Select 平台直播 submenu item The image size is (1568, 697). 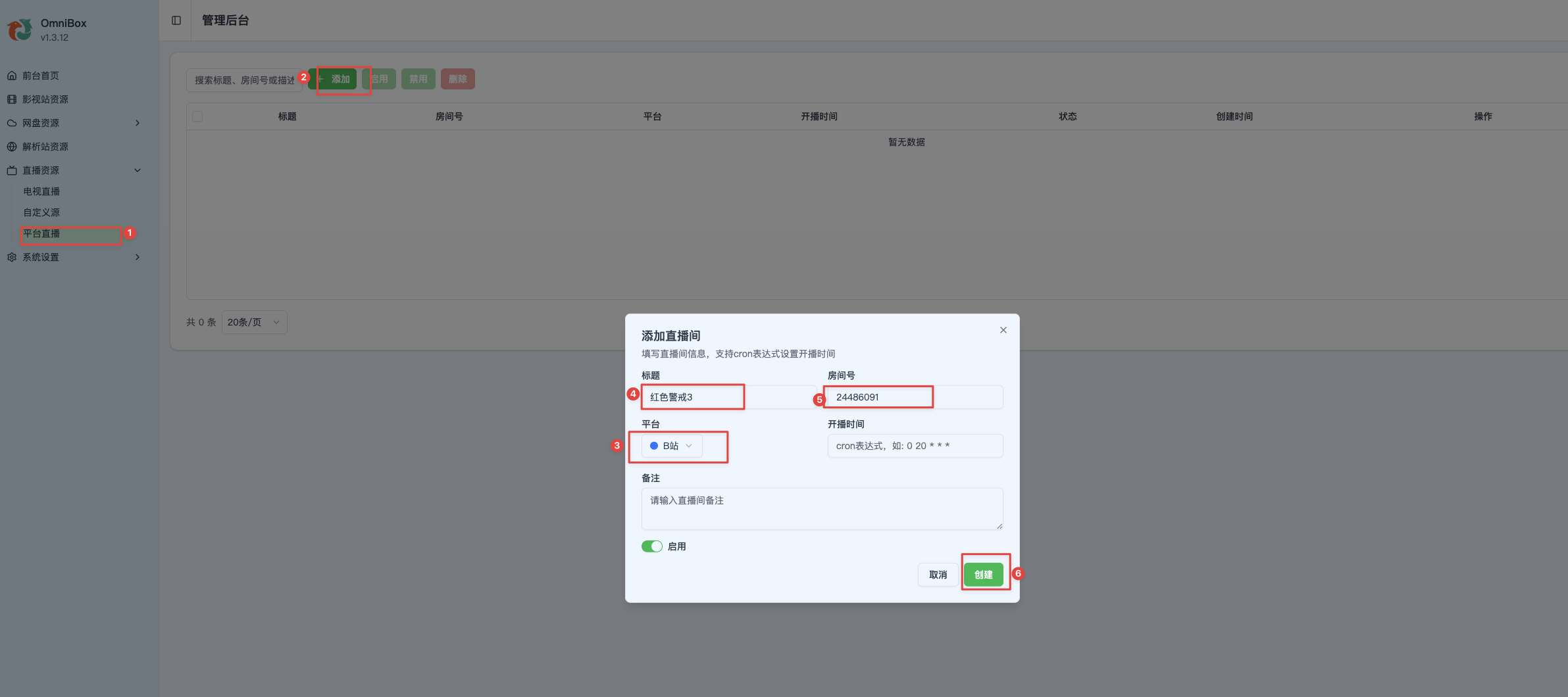[41, 233]
